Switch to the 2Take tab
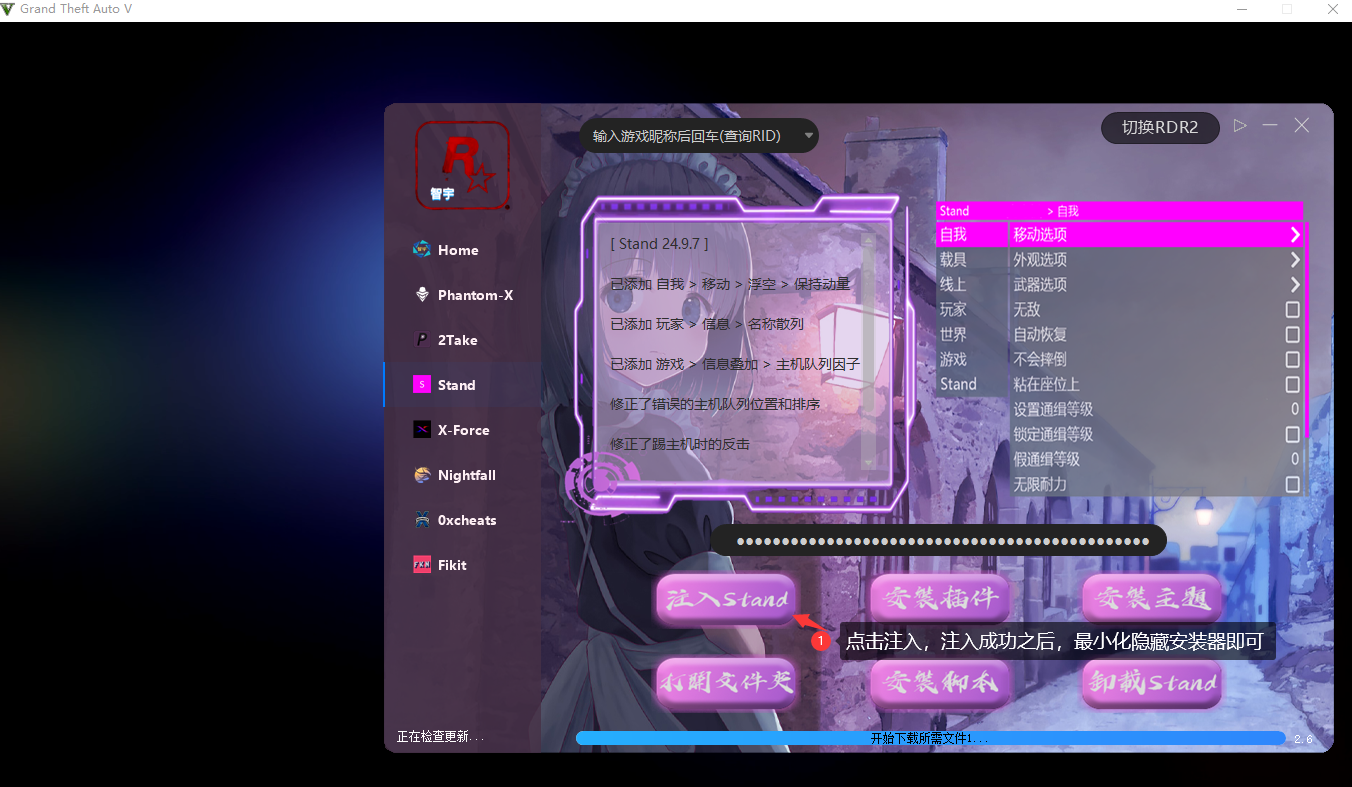 (458, 340)
